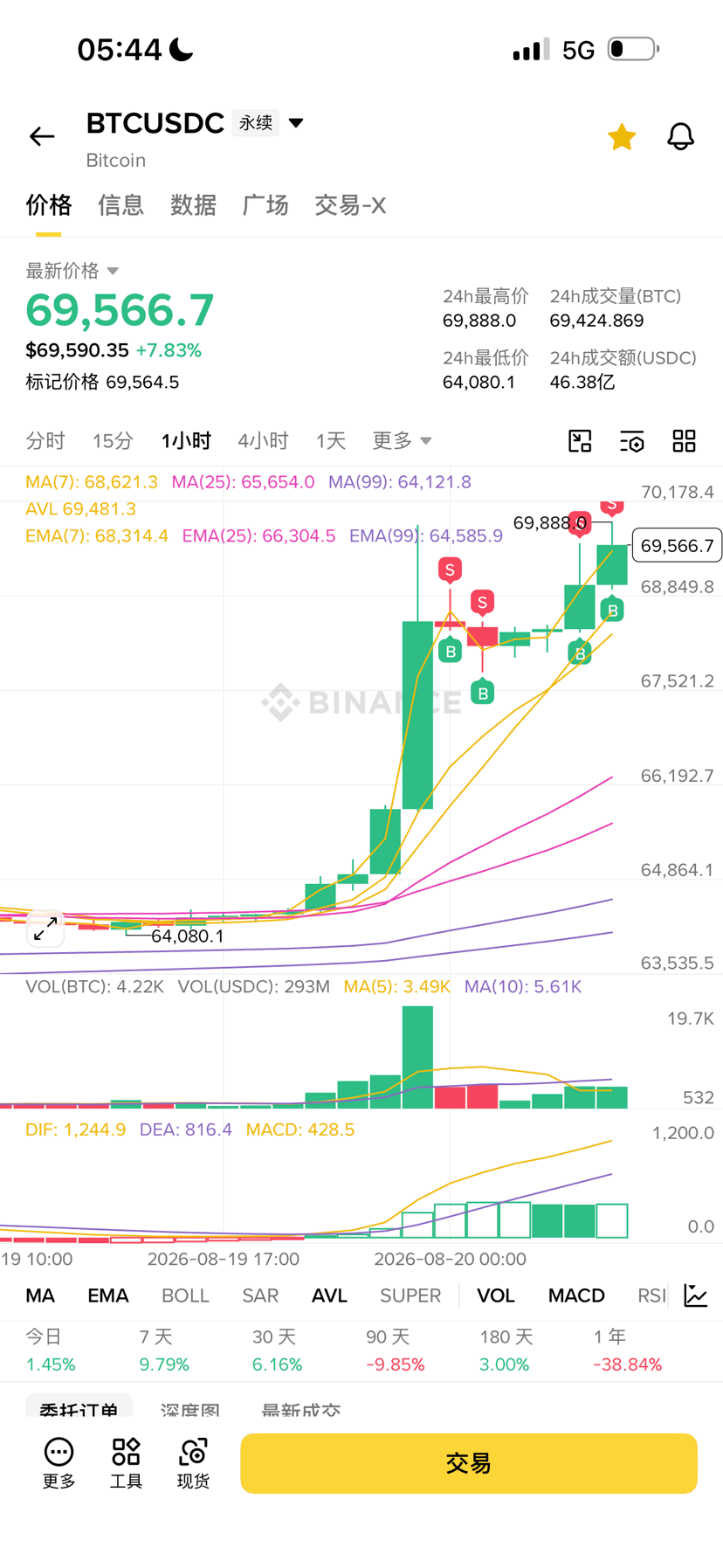Image resolution: width=723 pixels, height=1568 pixels.
Task: Open the indicator chart icon beside RSI
Action: coord(696,1295)
